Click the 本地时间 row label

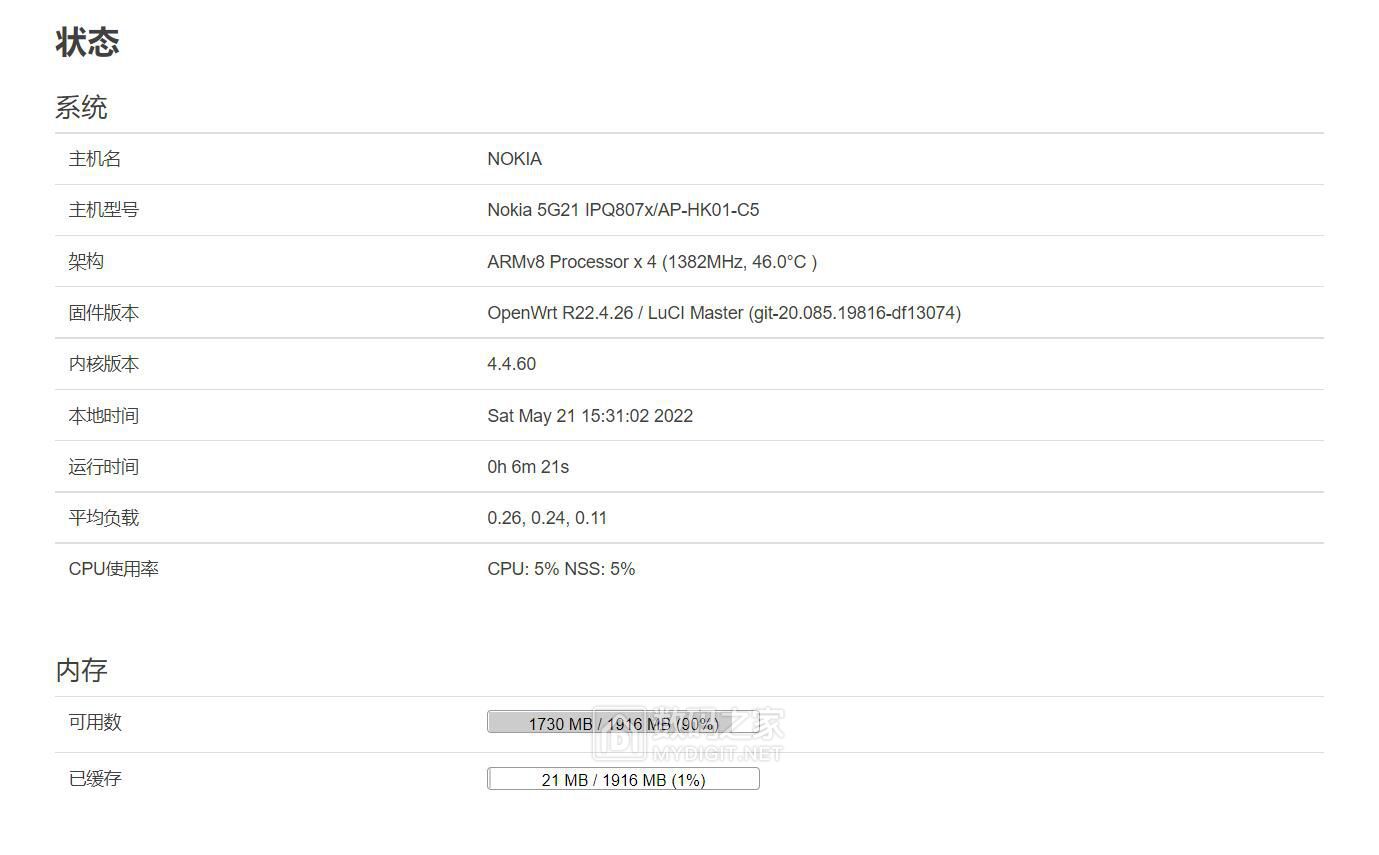tap(104, 415)
